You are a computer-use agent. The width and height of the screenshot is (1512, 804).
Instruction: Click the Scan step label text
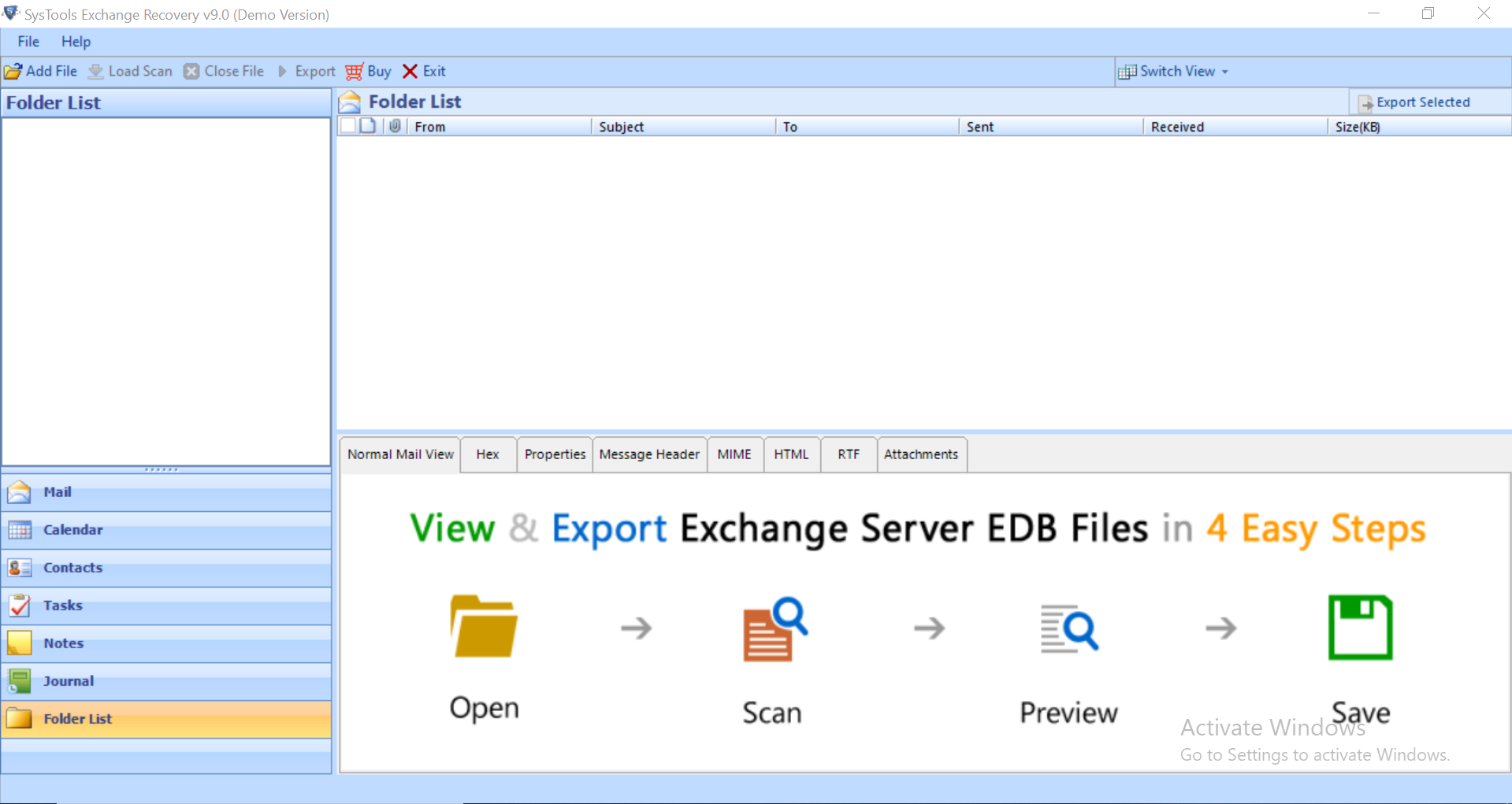click(x=772, y=713)
